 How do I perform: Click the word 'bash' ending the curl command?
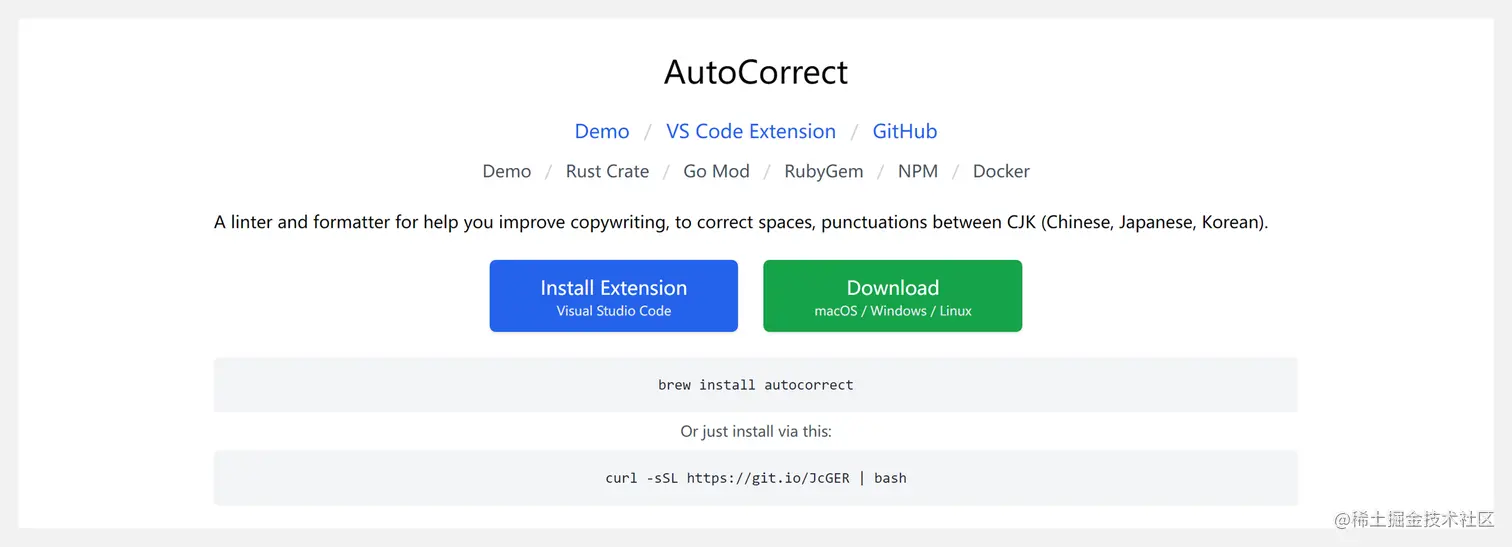tap(890, 478)
